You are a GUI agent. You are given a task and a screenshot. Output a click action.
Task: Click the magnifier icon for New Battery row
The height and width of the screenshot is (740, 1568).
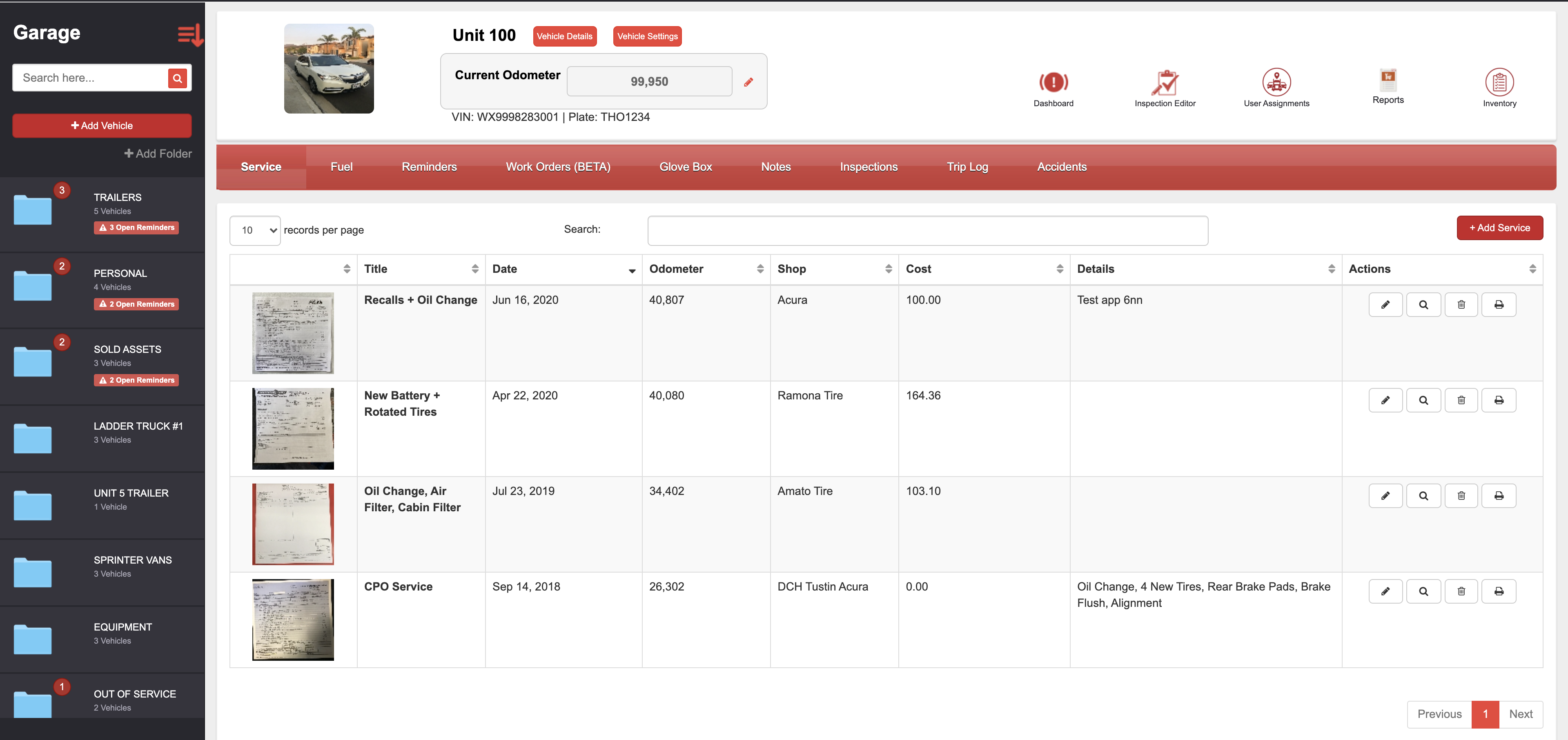[x=1423, y=400]
